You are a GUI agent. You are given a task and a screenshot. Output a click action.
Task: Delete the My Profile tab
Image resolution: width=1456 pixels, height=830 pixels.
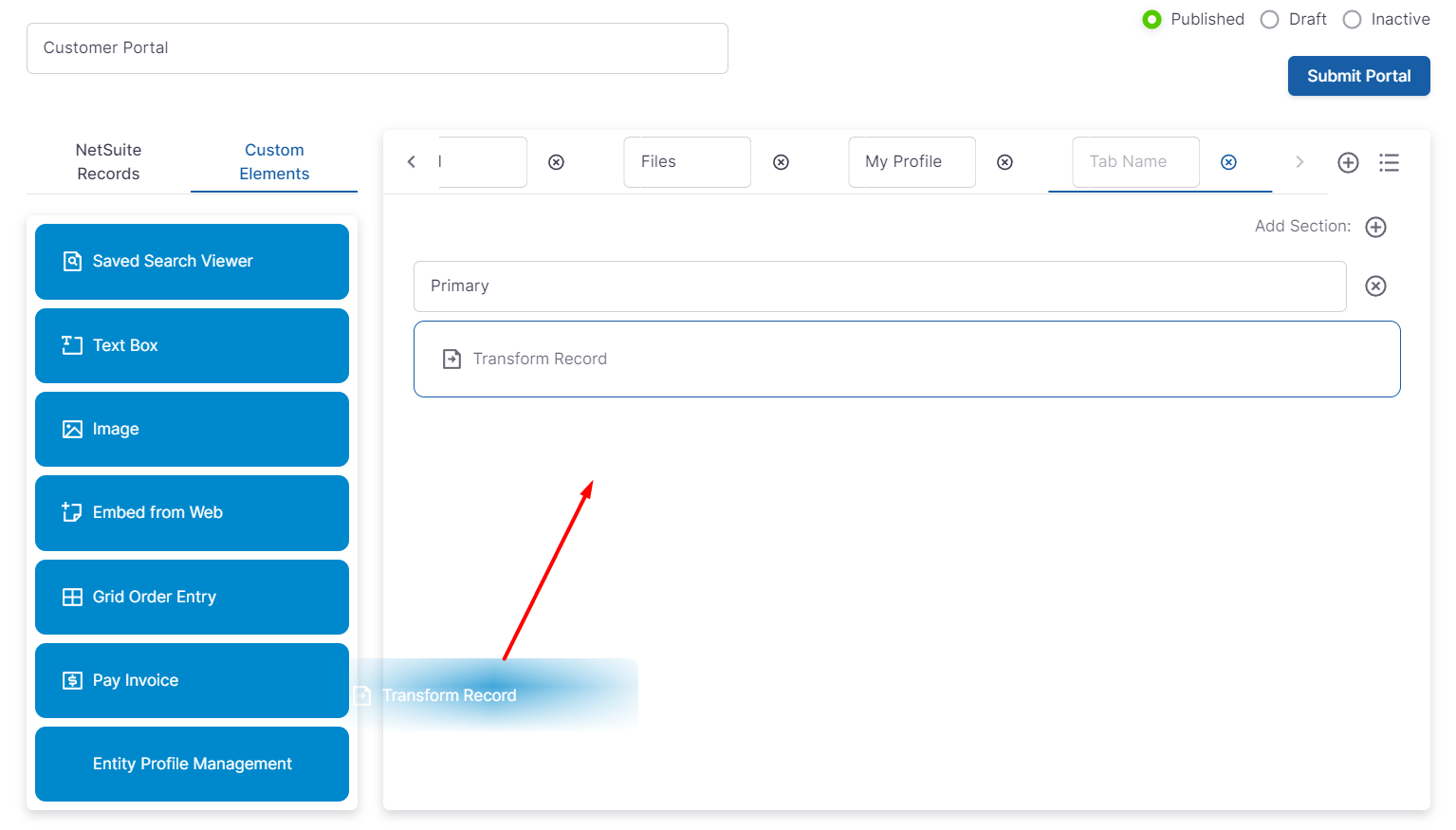[1004, 162]
